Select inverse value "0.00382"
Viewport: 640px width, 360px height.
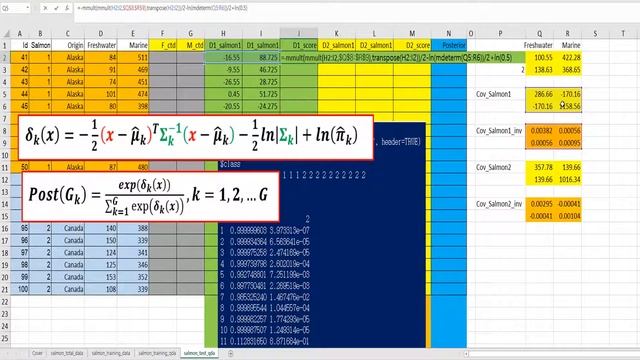click(540, 131)
